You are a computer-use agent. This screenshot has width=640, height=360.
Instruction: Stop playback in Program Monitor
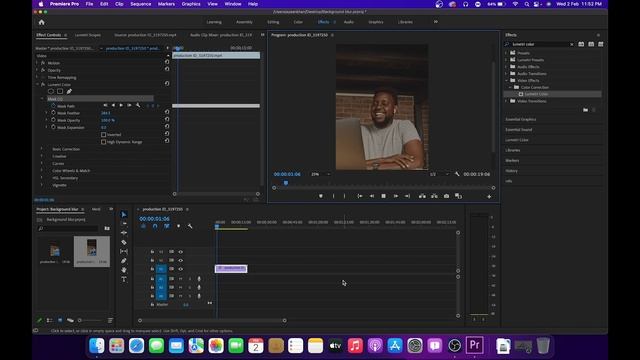click(383, 196)
